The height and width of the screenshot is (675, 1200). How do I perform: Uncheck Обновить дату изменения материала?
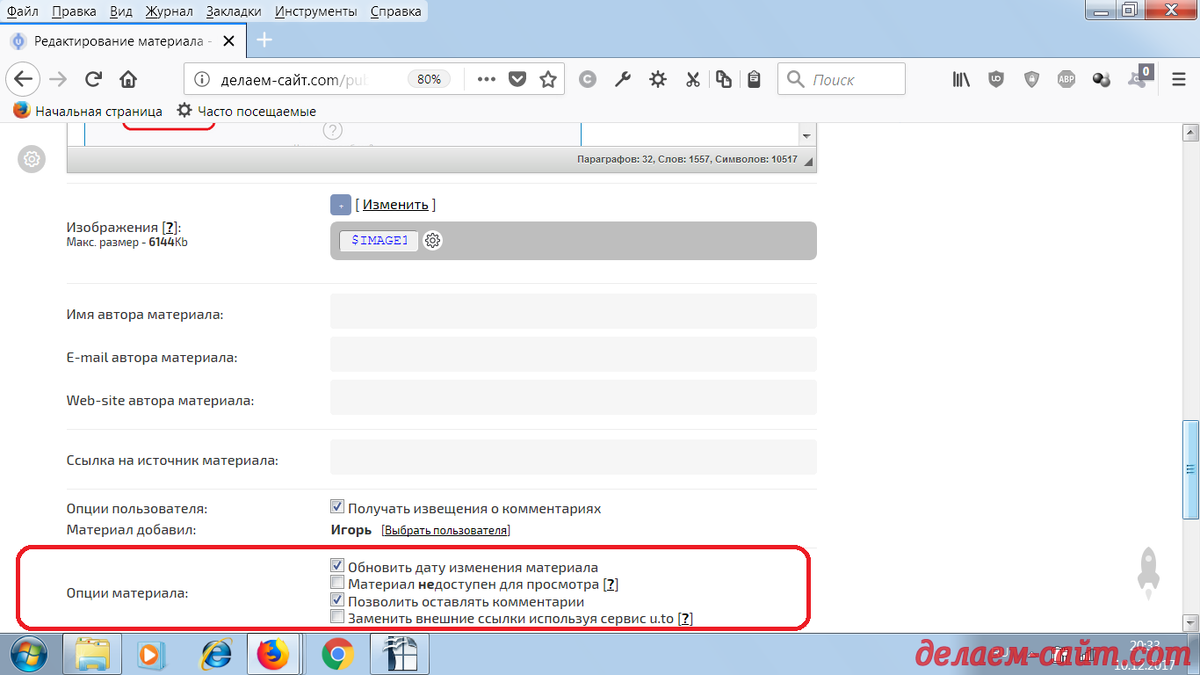pos(337,566)
